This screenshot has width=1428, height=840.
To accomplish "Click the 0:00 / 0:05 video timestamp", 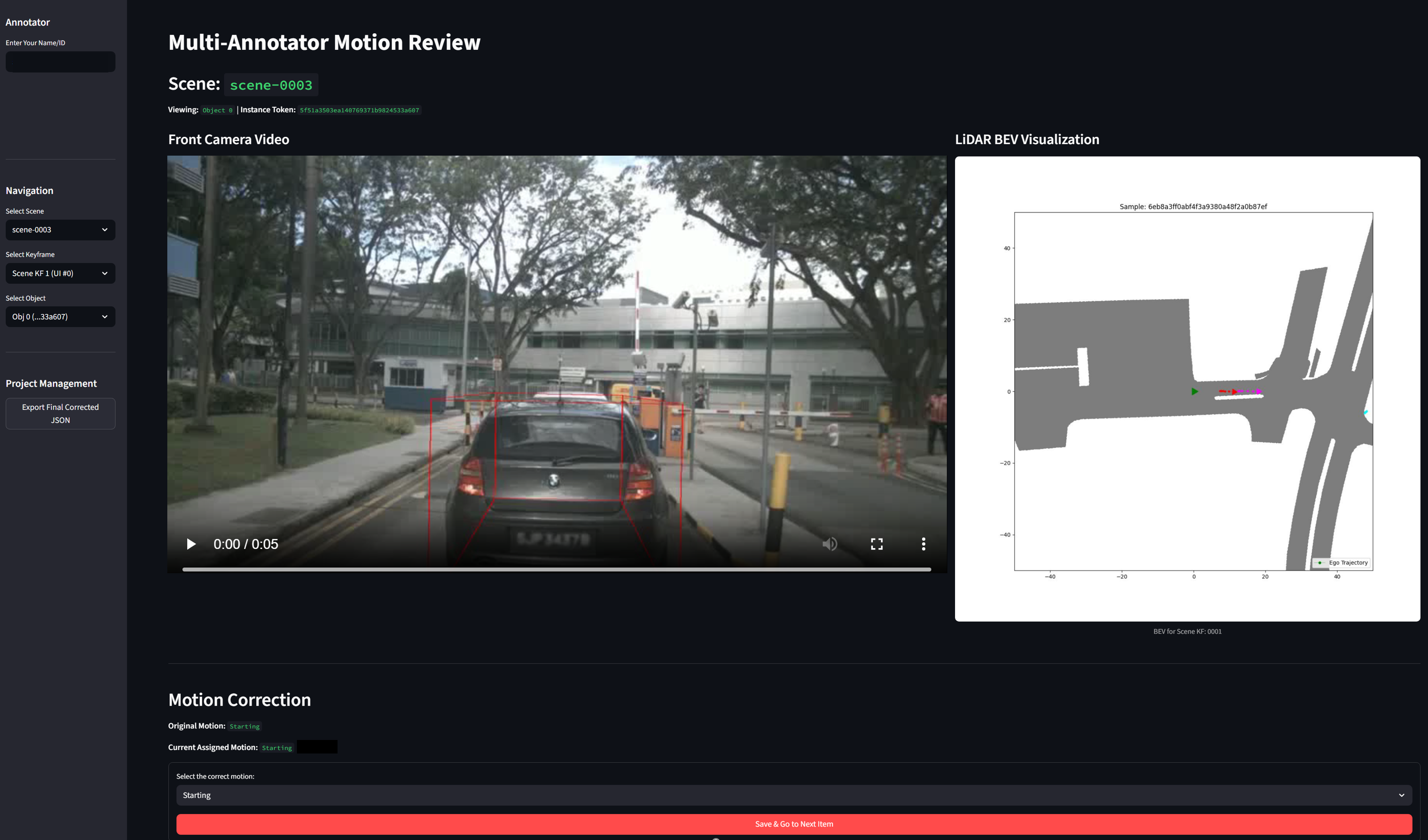I will click(x=246, y=544).
